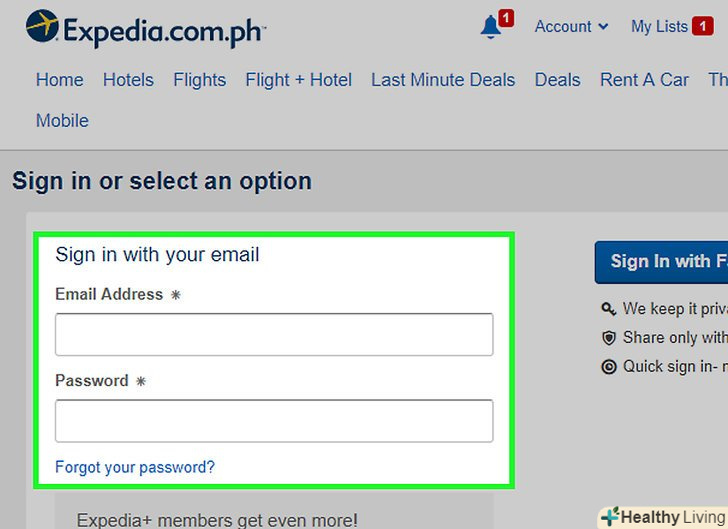Open the My Lists link
Image resolution: width=728 pixels, height=529 pixels.
659,27
